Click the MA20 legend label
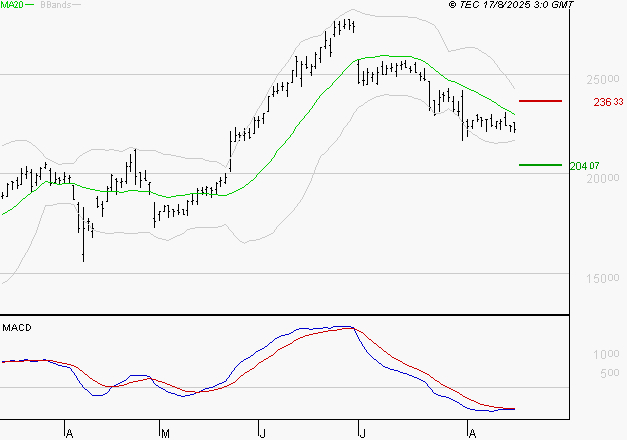627x440 pixels. [12, 4]
